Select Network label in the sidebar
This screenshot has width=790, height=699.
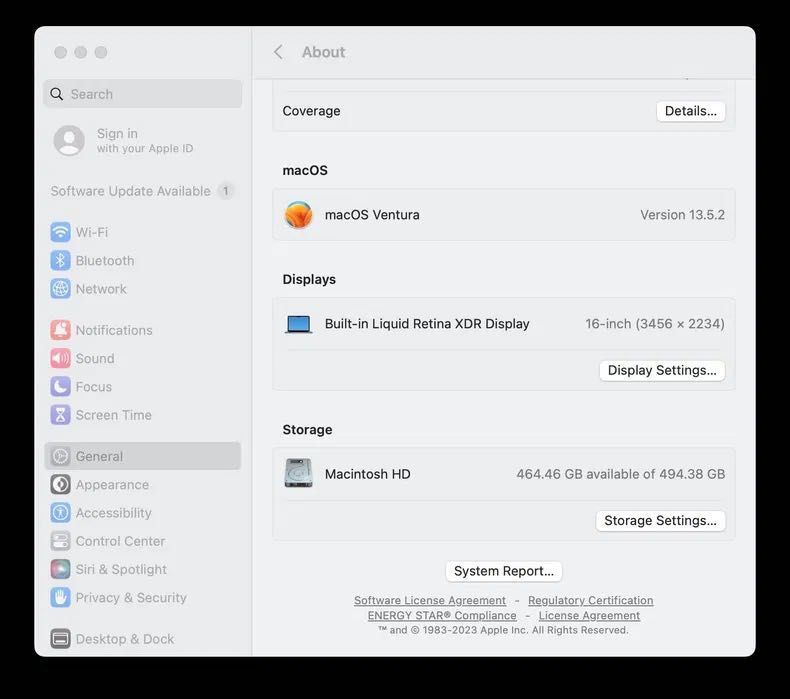click(x=101, y=289)
